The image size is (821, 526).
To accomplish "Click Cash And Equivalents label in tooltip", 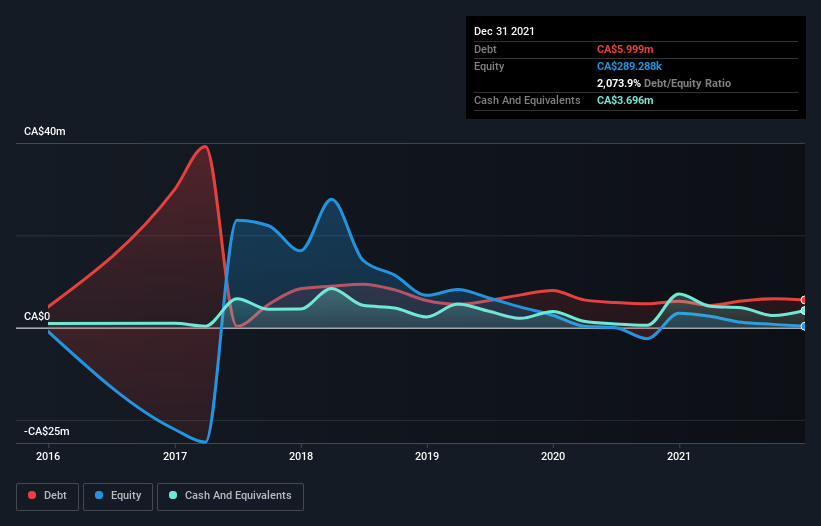I will tap(527, 100).
